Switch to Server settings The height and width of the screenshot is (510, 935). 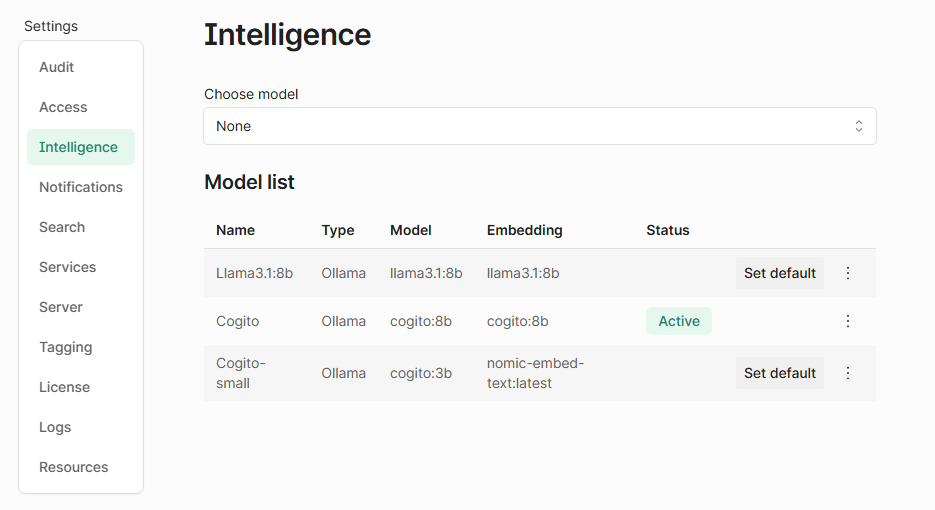(61, 307)
